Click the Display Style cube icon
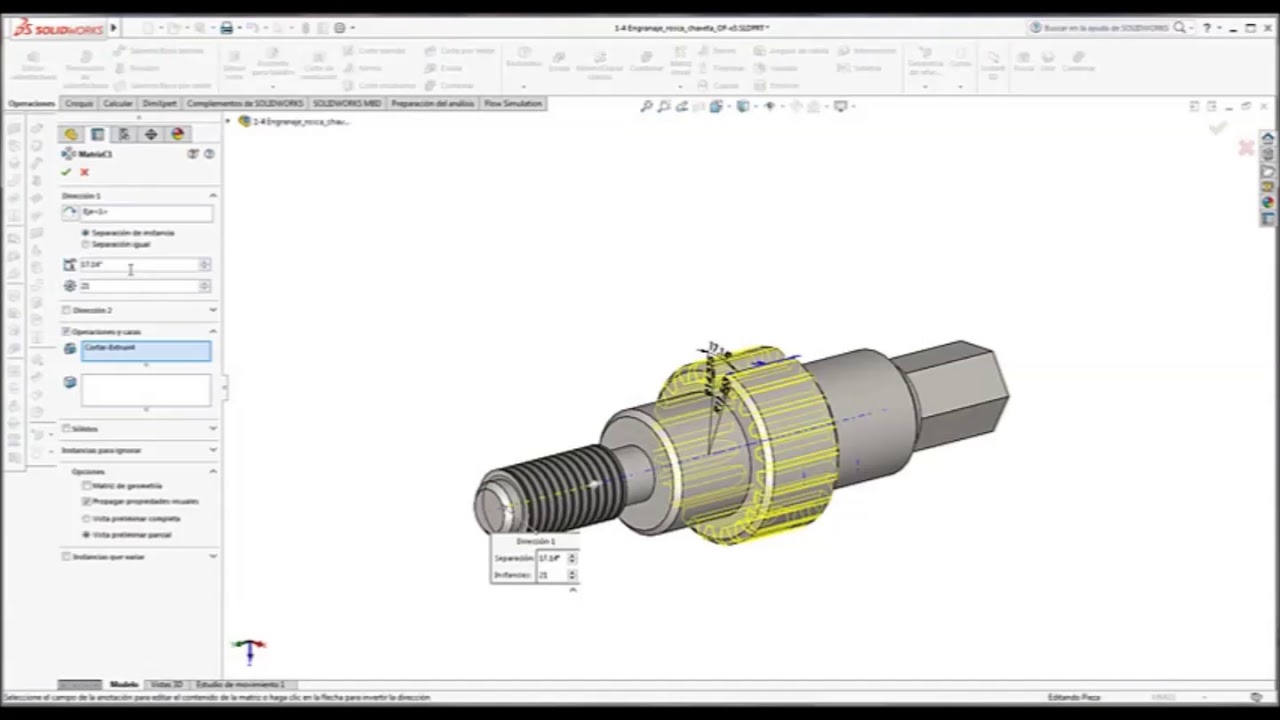The image size is (1280, 720). [x=742, y=106]
